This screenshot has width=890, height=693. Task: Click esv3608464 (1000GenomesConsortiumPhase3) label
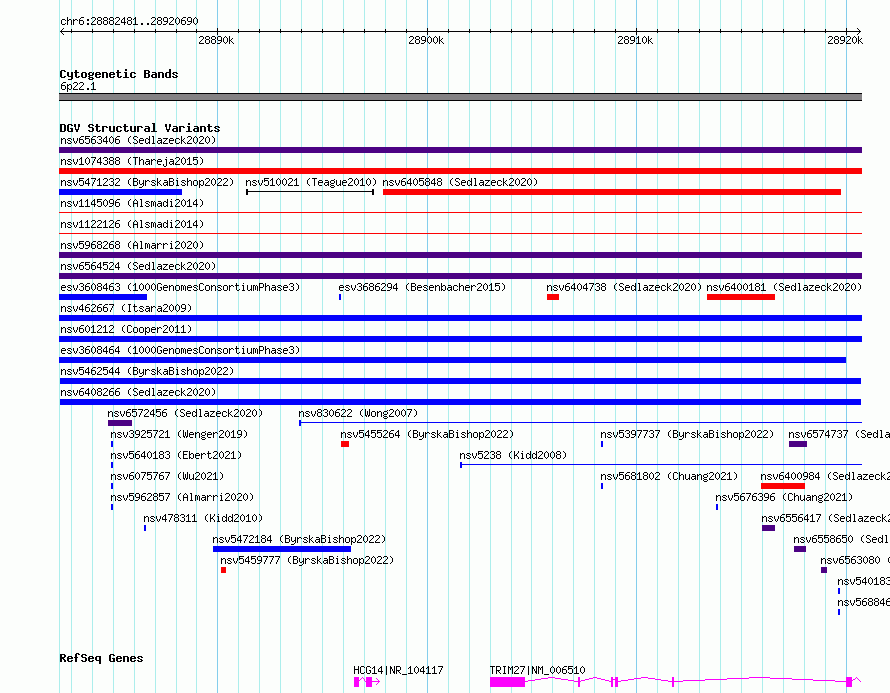(x=180, y=350)
